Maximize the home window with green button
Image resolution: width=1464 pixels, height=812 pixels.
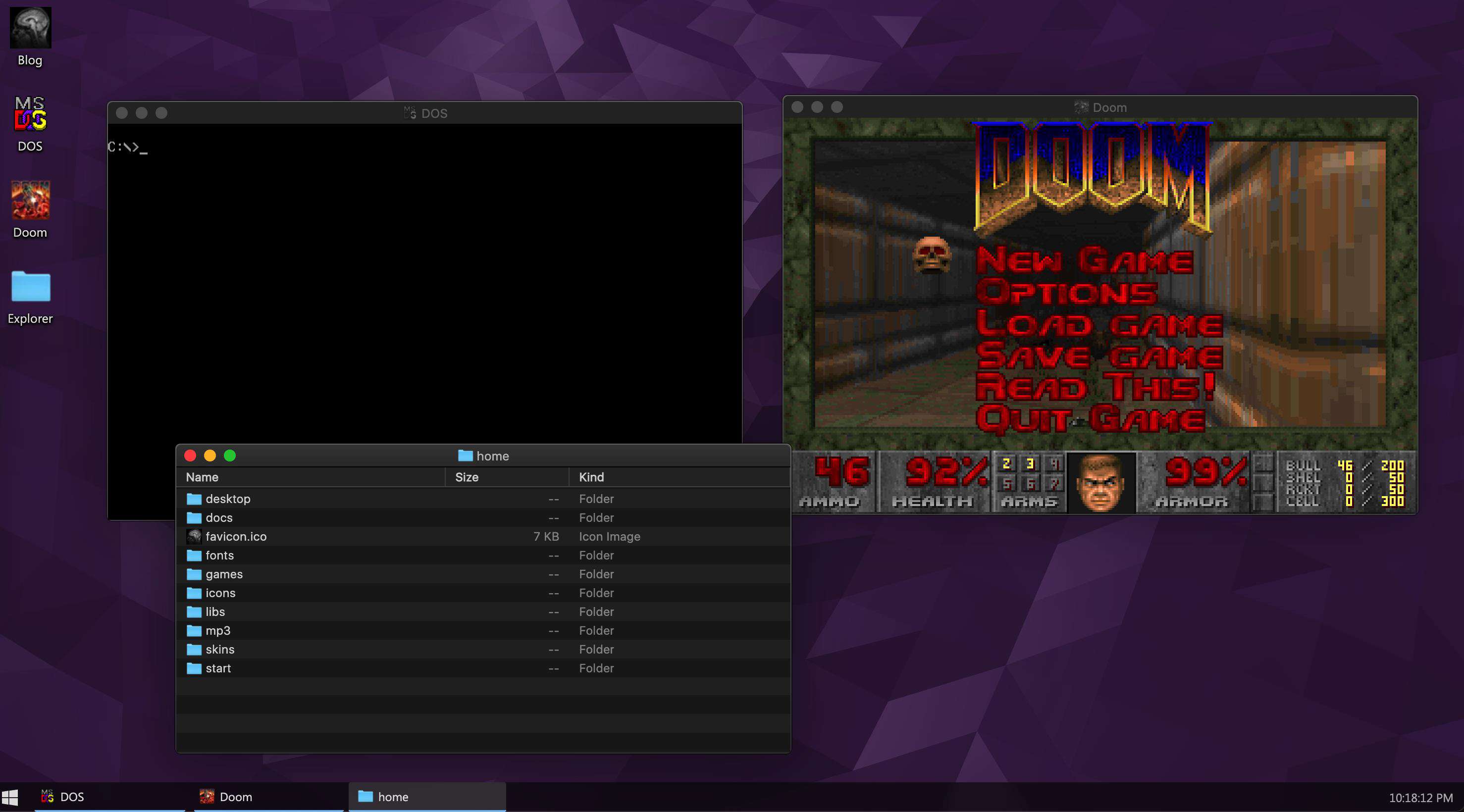pos(230,455)
